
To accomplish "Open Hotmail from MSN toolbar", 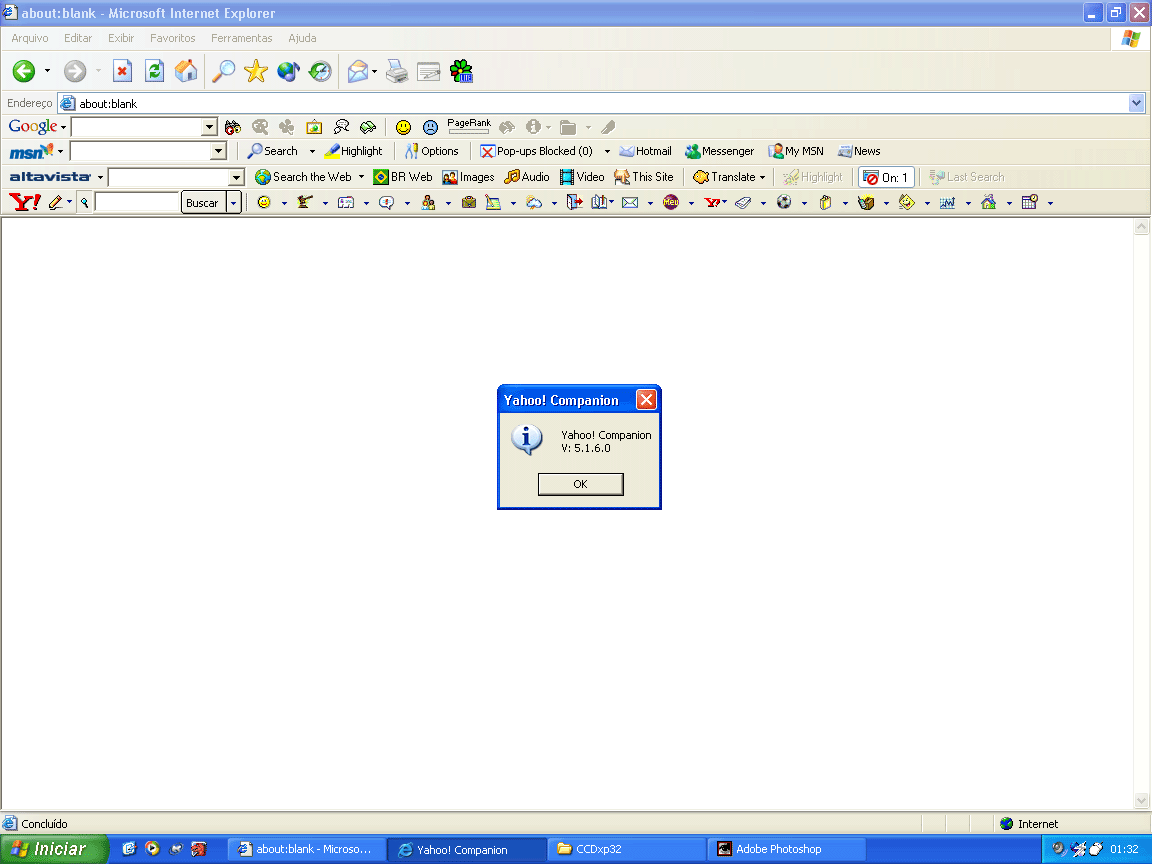I will [645, 151].
